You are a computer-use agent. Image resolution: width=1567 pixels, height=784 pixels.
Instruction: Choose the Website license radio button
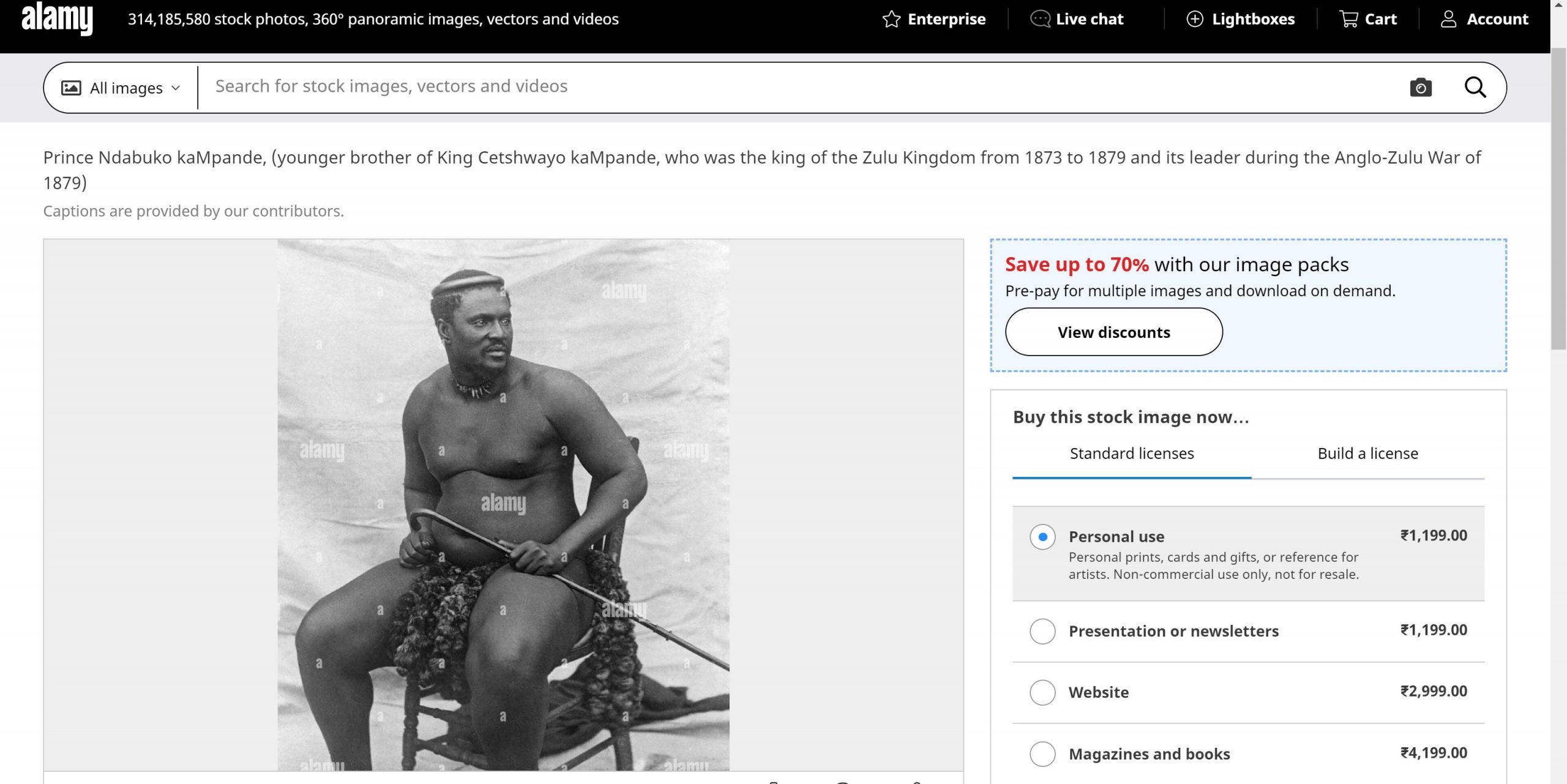point(1042,692)
